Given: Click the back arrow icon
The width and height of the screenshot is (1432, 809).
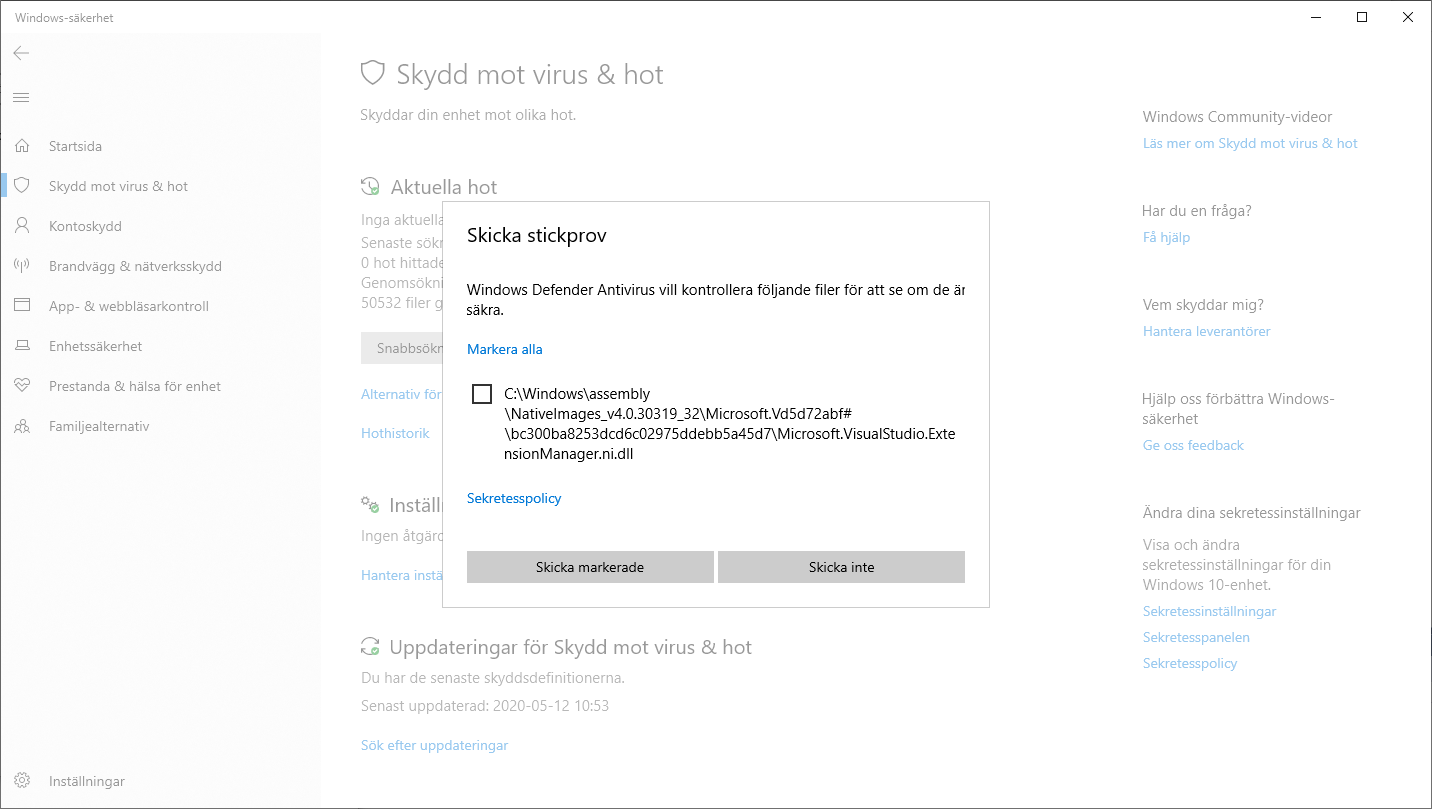Looking at the screenshot, I should pos(21,53).
